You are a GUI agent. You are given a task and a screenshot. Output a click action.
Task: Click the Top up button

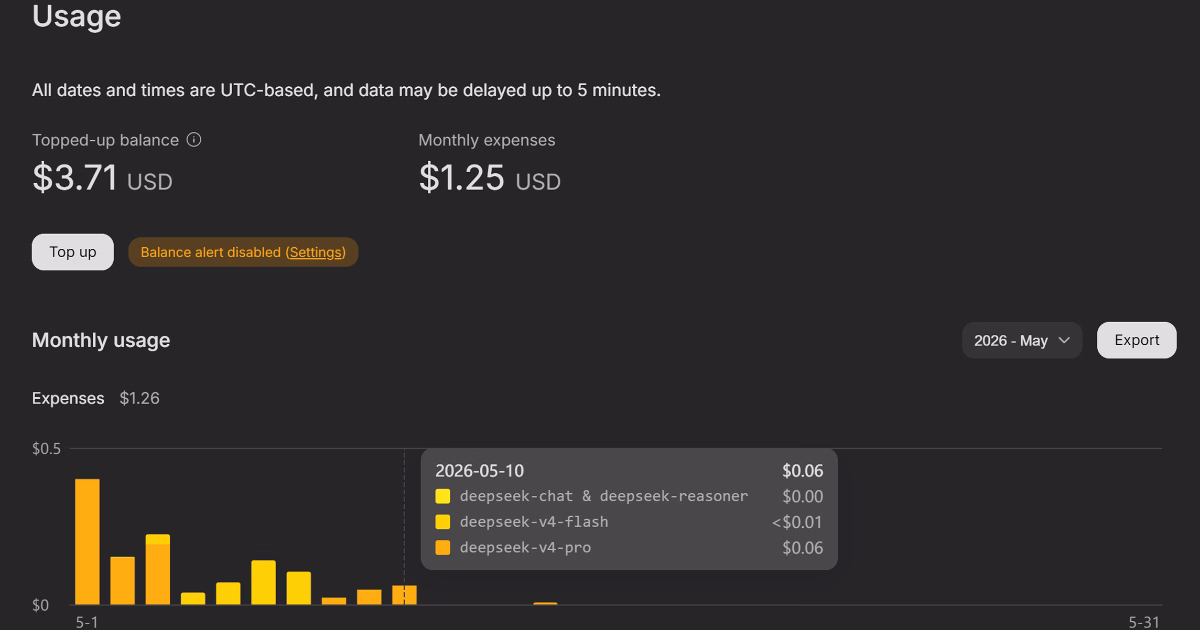73,252
